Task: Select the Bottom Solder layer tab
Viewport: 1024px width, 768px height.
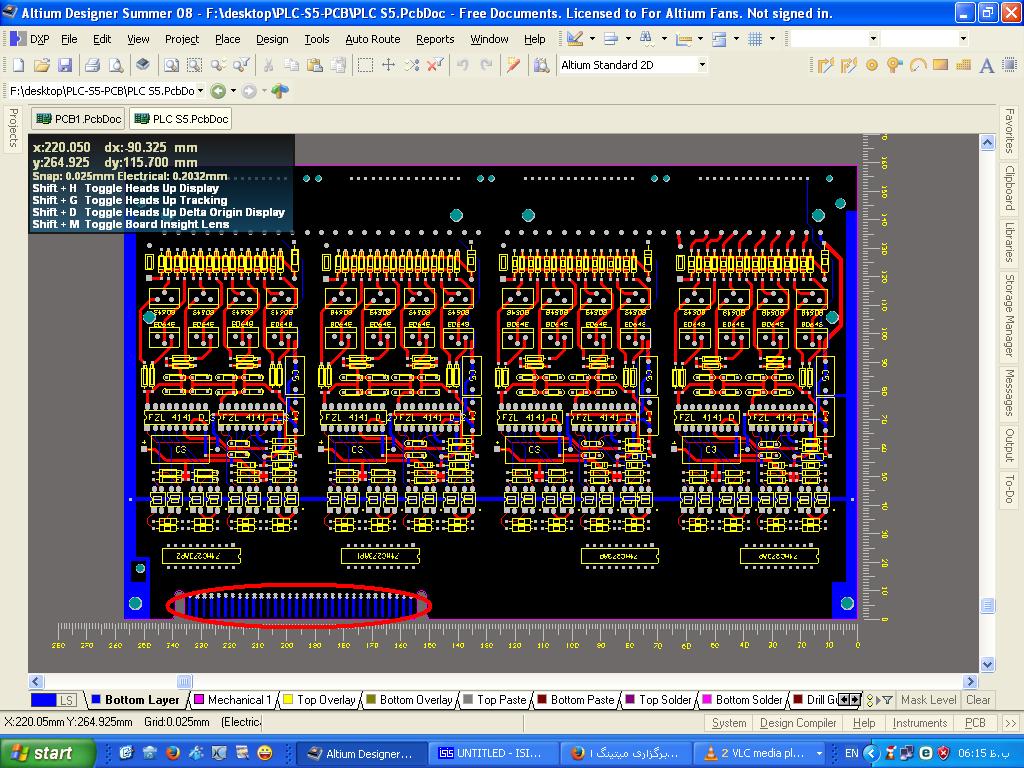Action: click(x=743, y=699)
